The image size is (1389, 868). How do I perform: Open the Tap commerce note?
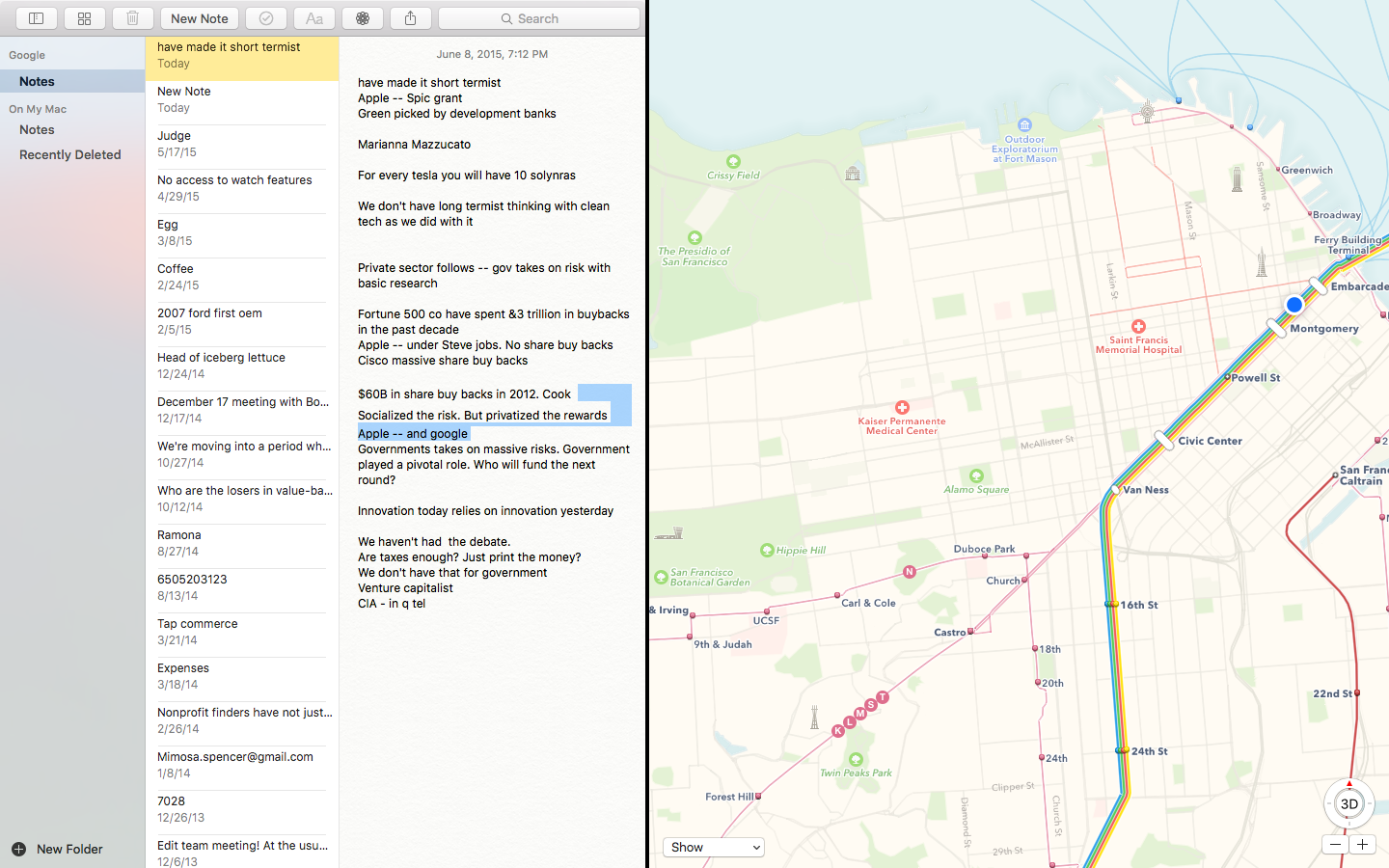242,635
